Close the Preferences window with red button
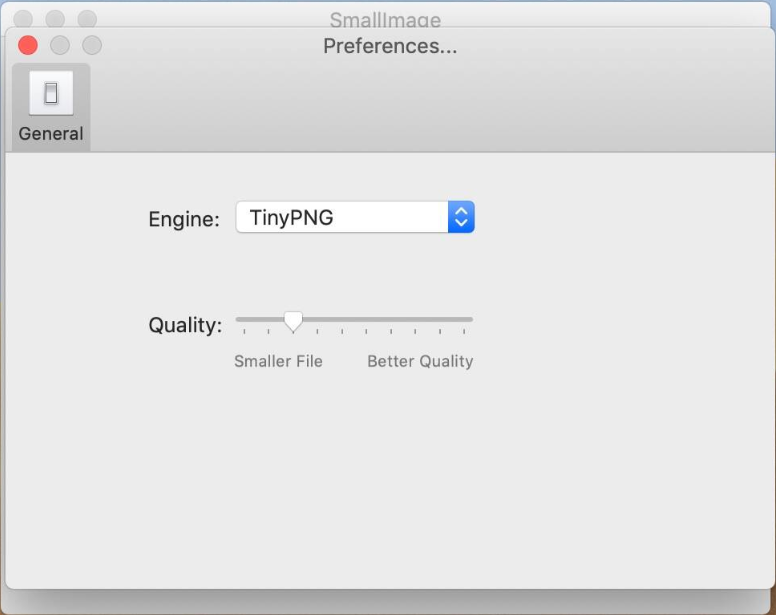Screen dimensions: 776x615 pyautogui.click(x=28, y=46)
